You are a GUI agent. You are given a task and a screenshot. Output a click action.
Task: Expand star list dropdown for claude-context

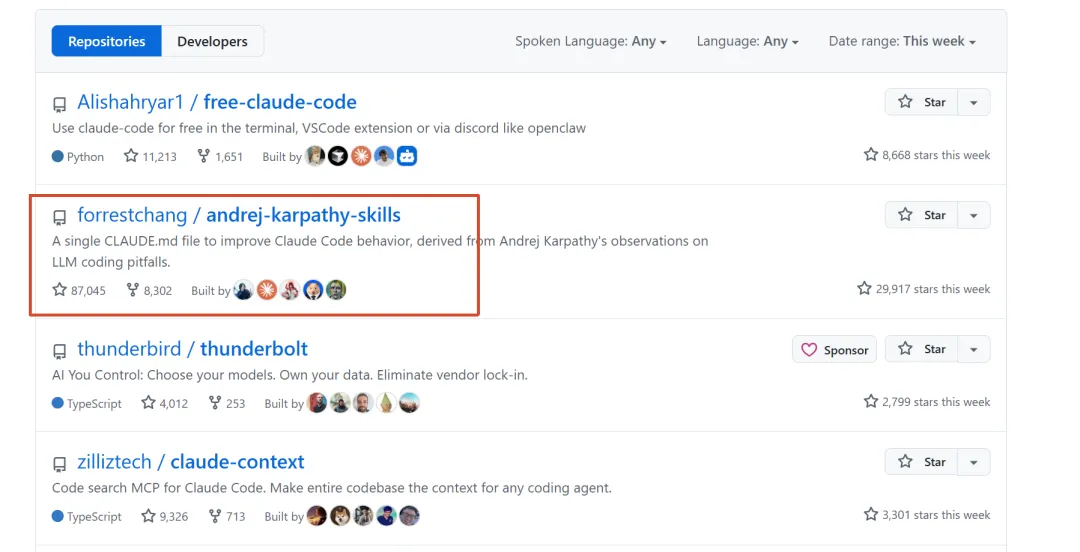click(x=974, y=462)
